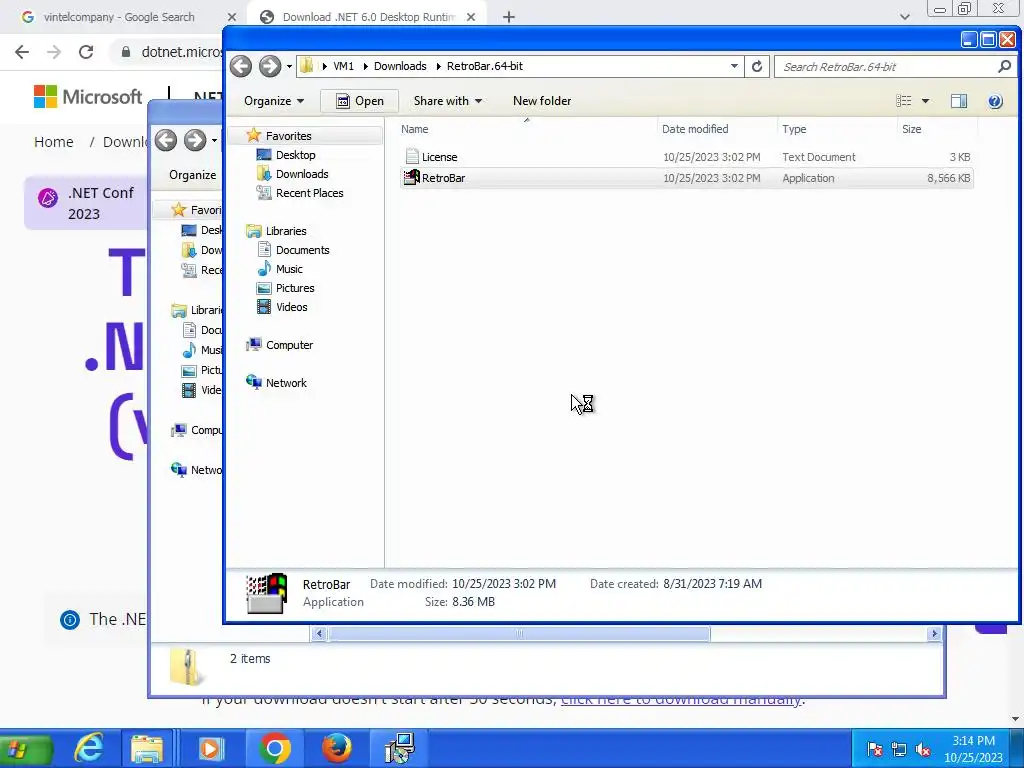
Task: Close the vintelcompany Google Search tab
Action: [x=232, y=17]
